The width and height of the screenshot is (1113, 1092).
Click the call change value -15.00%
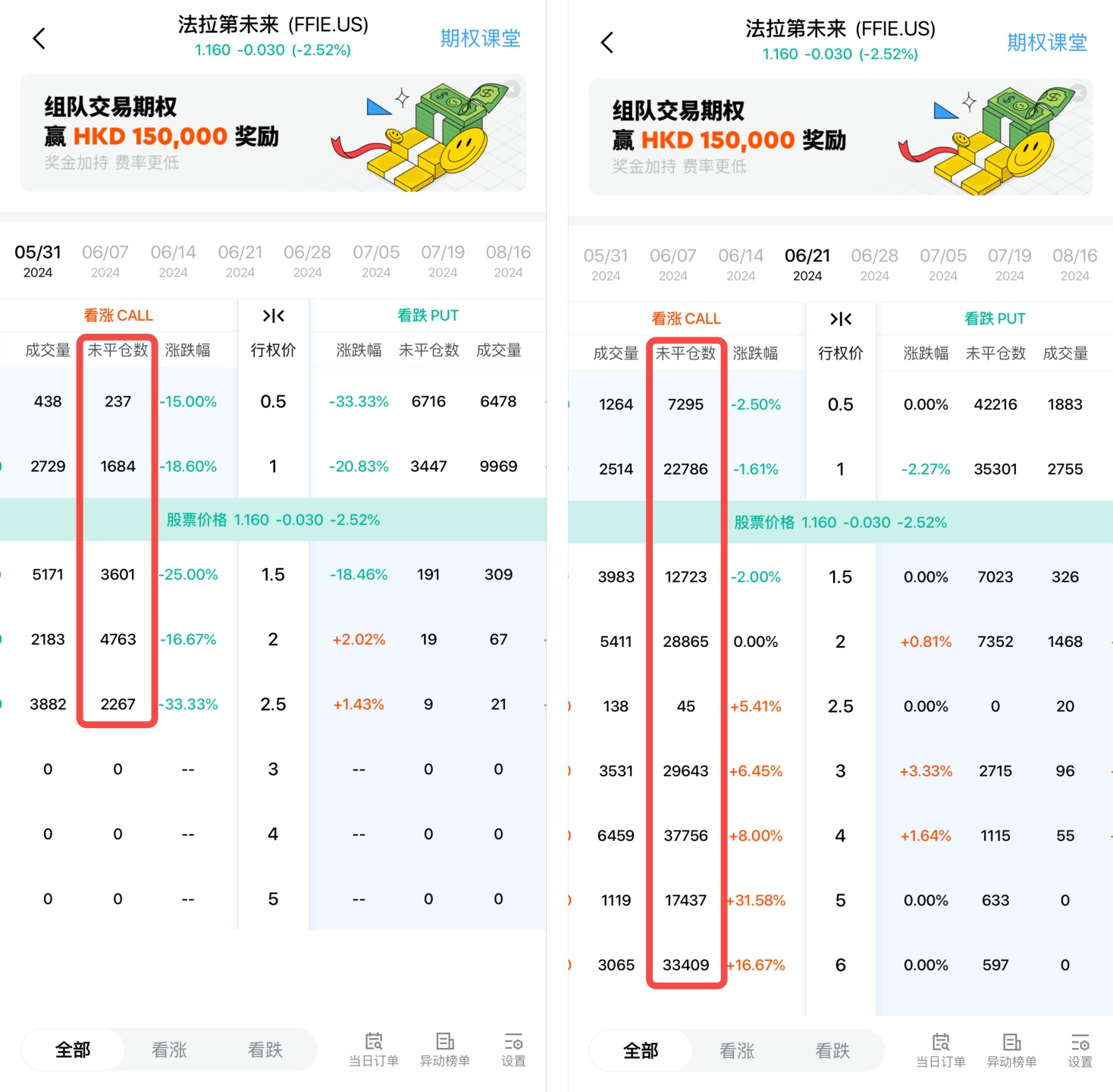coord(188,402)
